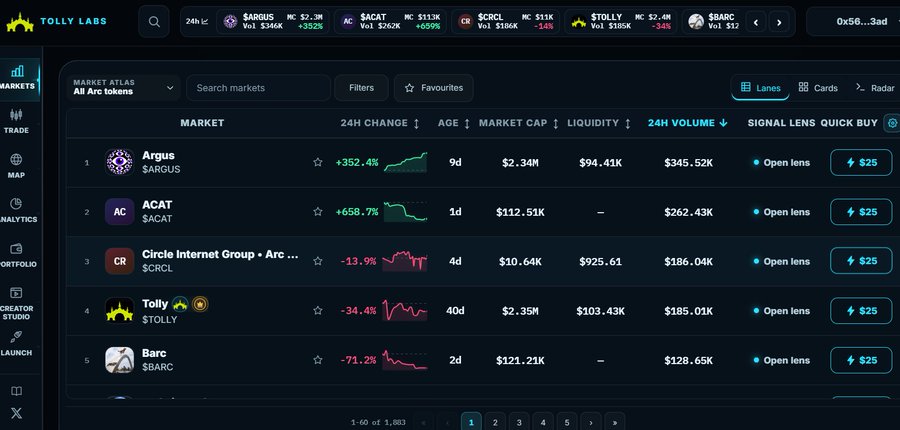This screenshot has width=900, height=430.
Task: View Tolly 24h sparkline chart
Action: pyautogui.click(x=405, y=311)
